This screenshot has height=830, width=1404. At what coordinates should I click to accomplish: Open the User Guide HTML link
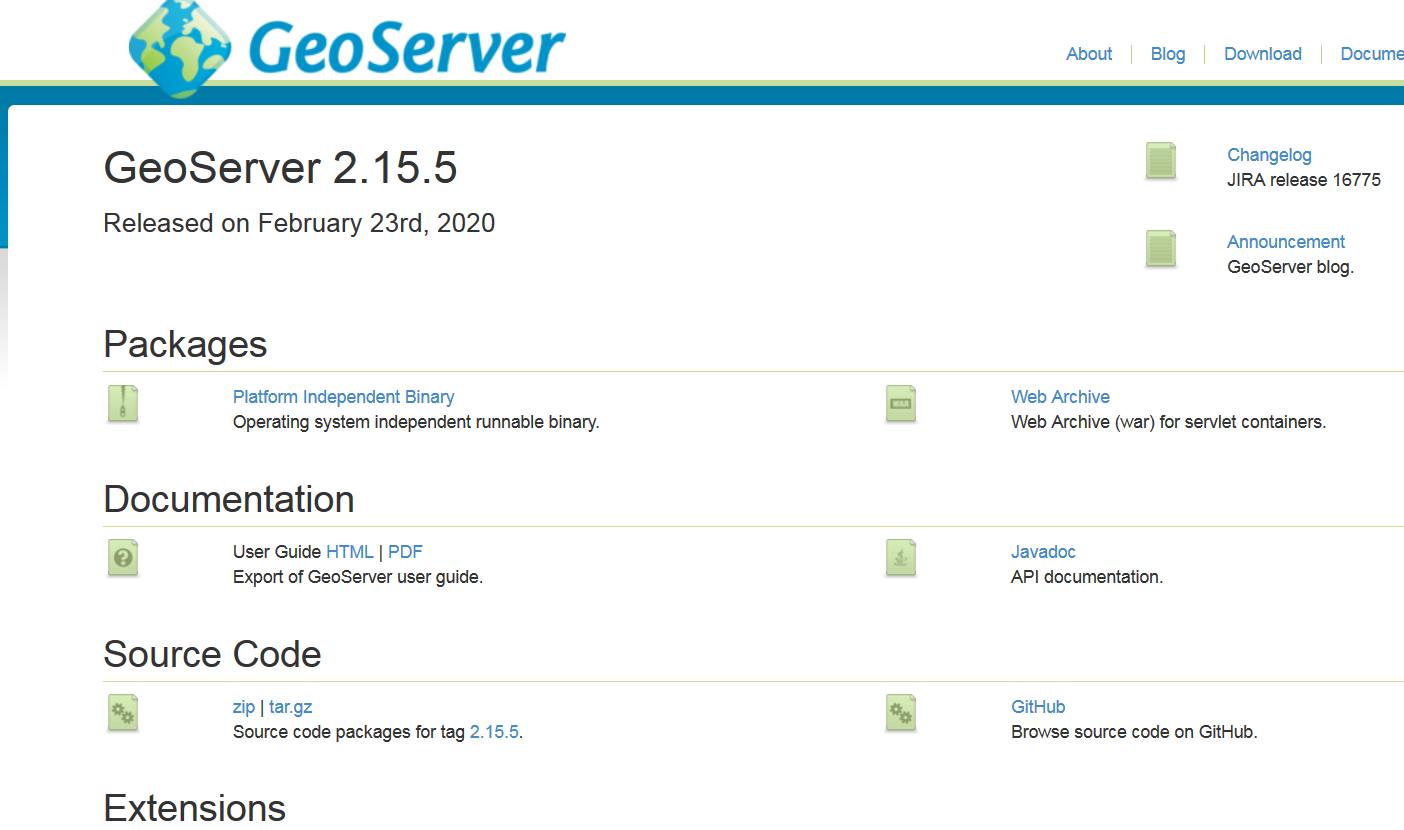tap(350, 552)
